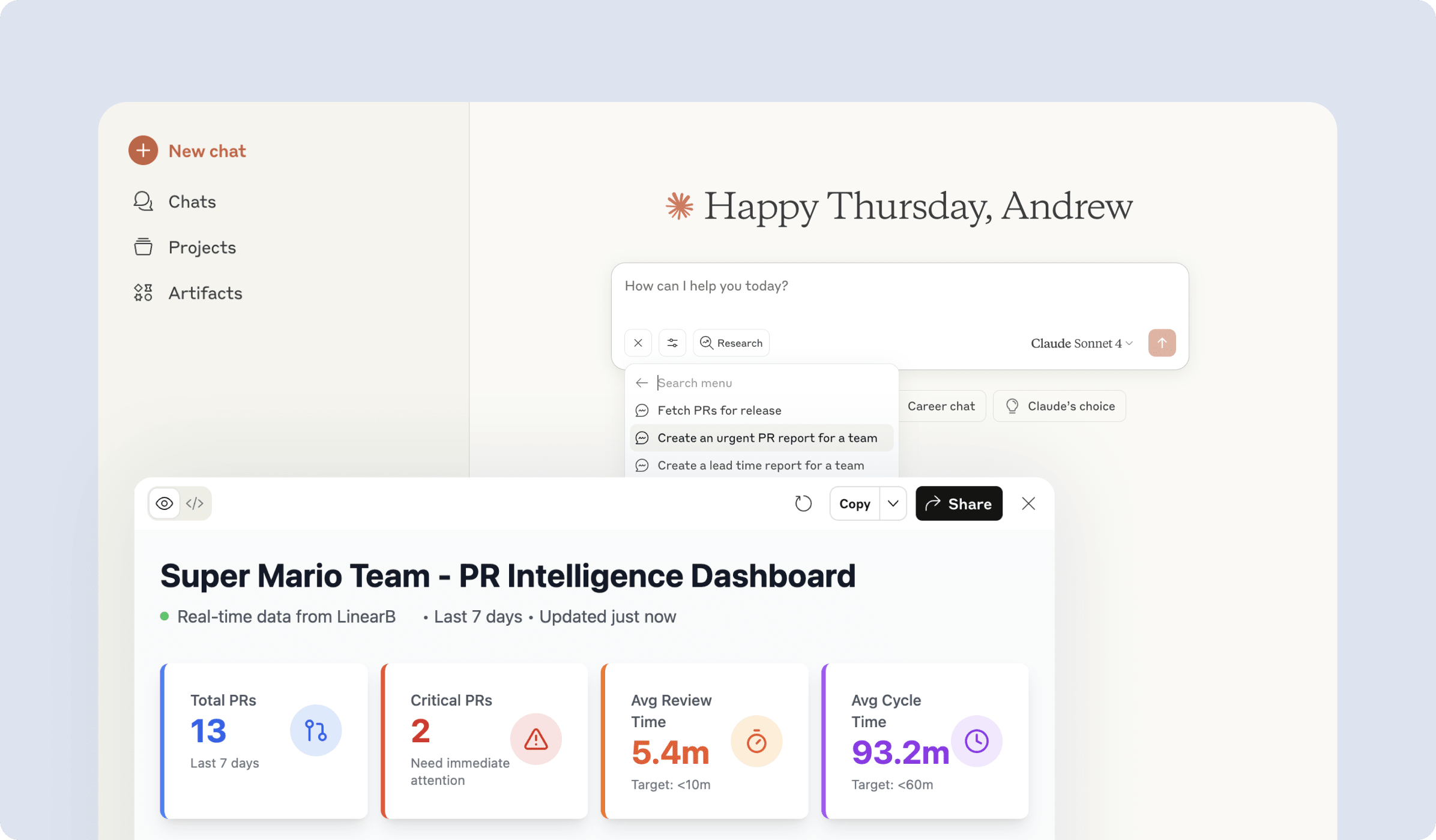The image size is (1436, 840).
Task: Click the back arrow in search menu
Action: point(641,383)
